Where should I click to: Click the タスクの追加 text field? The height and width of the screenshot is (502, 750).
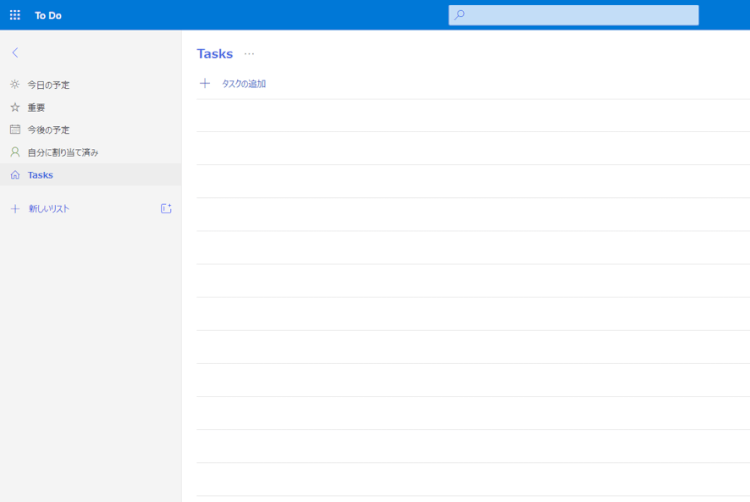pos(244,84)
